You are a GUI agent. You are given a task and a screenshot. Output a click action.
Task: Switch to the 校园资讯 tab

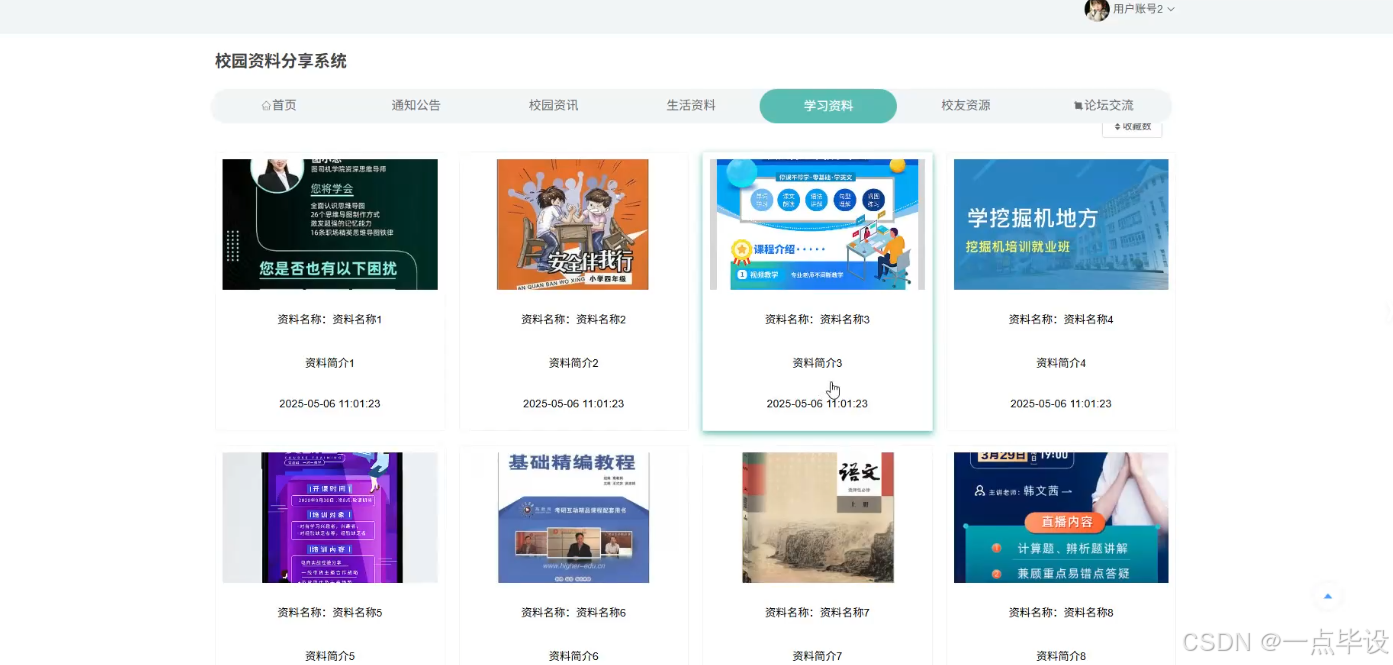click(x=553, y=105)
